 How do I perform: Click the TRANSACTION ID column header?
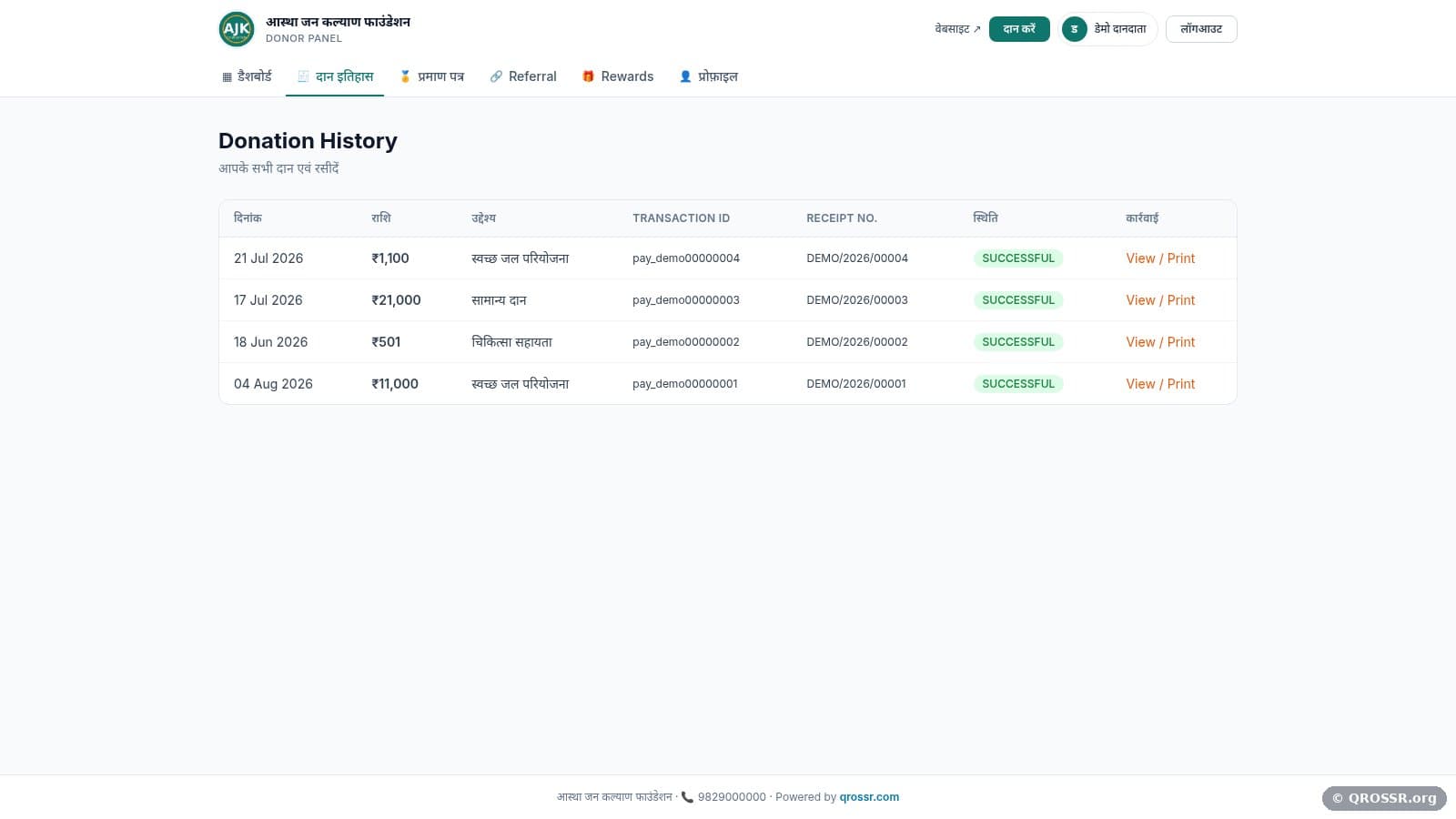681,218
